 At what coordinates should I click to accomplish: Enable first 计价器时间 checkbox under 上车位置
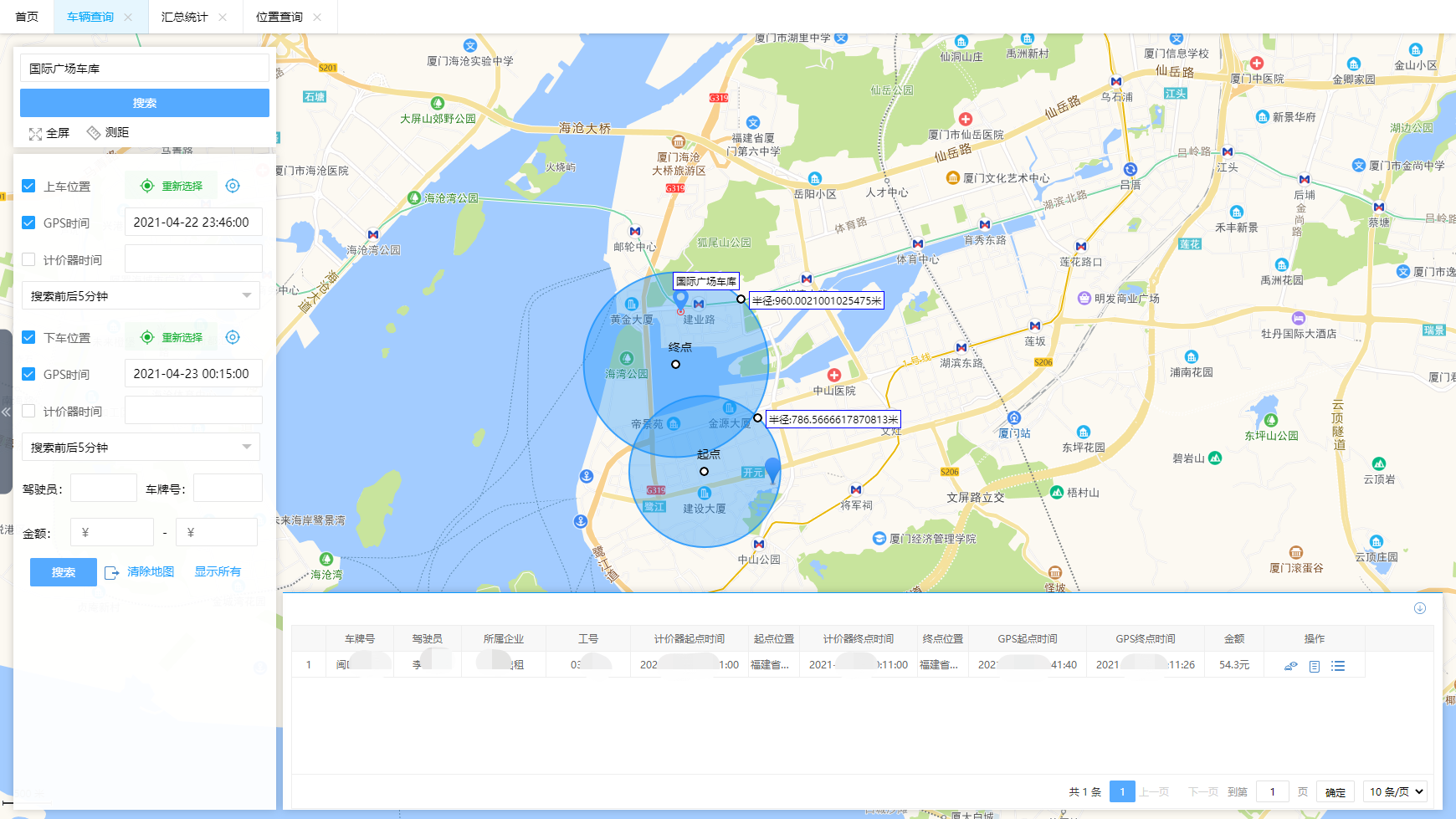[x=28, y=259]
